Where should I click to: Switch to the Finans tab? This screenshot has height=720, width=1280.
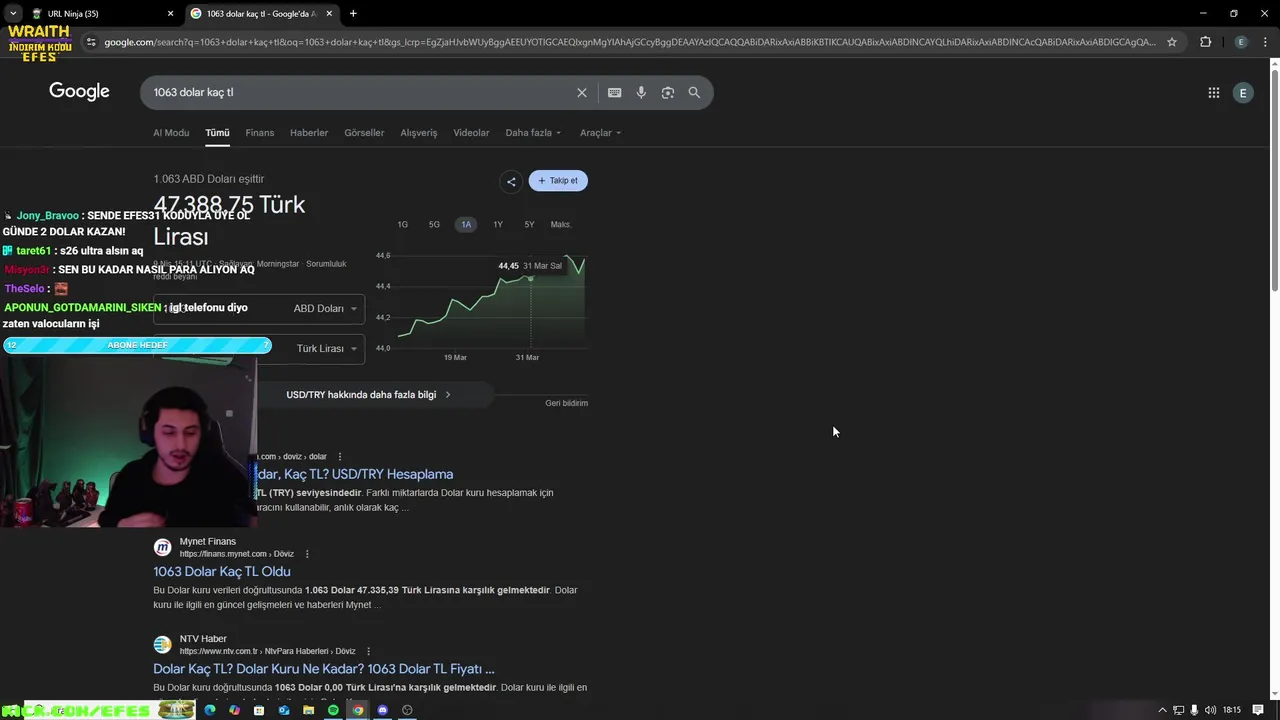(260, 133)
